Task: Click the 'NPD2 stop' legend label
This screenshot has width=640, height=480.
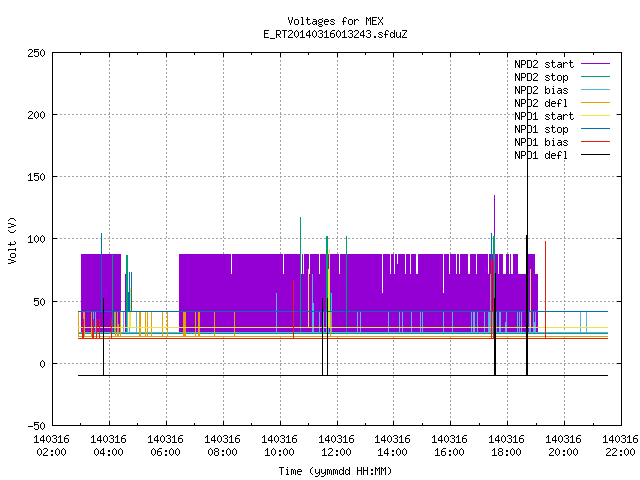Action: pos(541,77)
